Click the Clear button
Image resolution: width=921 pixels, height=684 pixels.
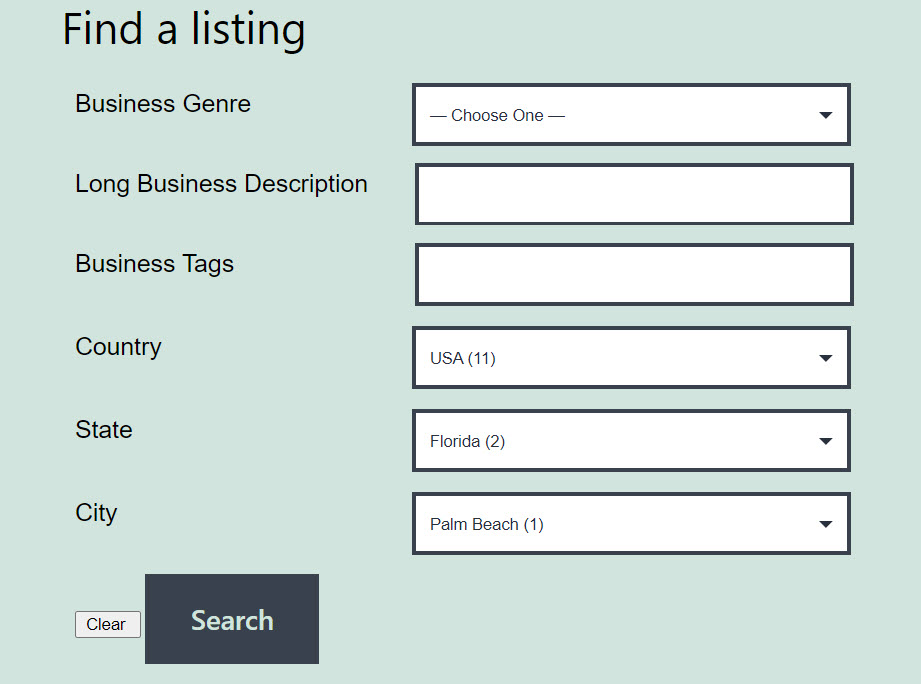tap(107, 624)
